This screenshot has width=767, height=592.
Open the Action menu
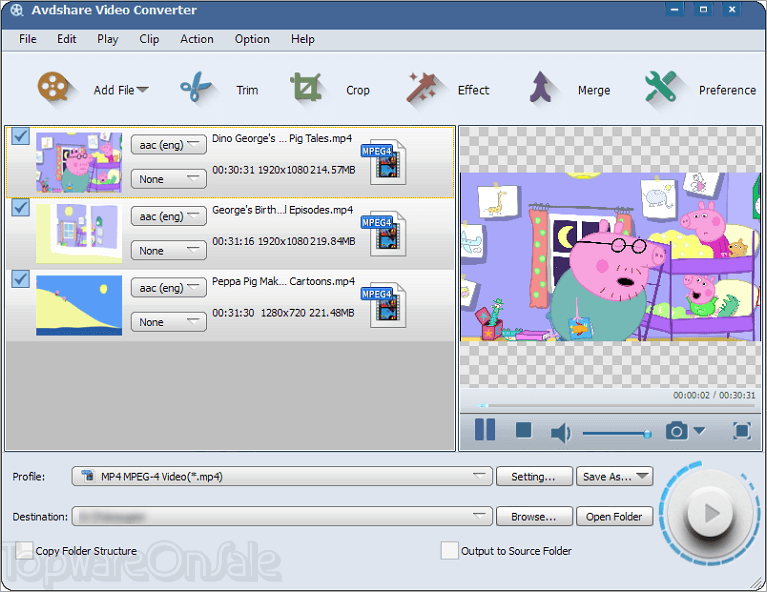click(196, 39)
